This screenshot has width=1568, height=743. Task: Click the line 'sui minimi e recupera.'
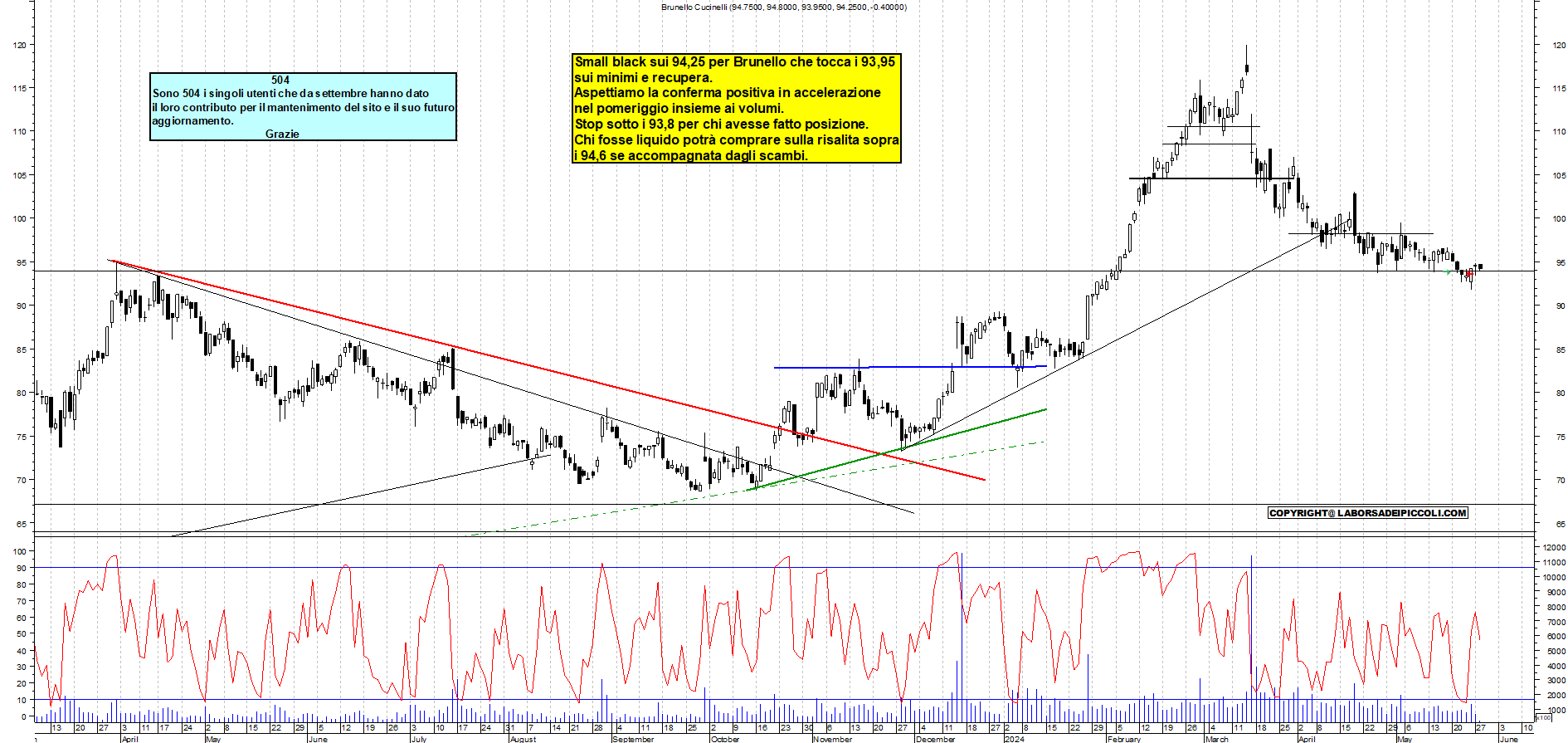click(x=643, y=77)
